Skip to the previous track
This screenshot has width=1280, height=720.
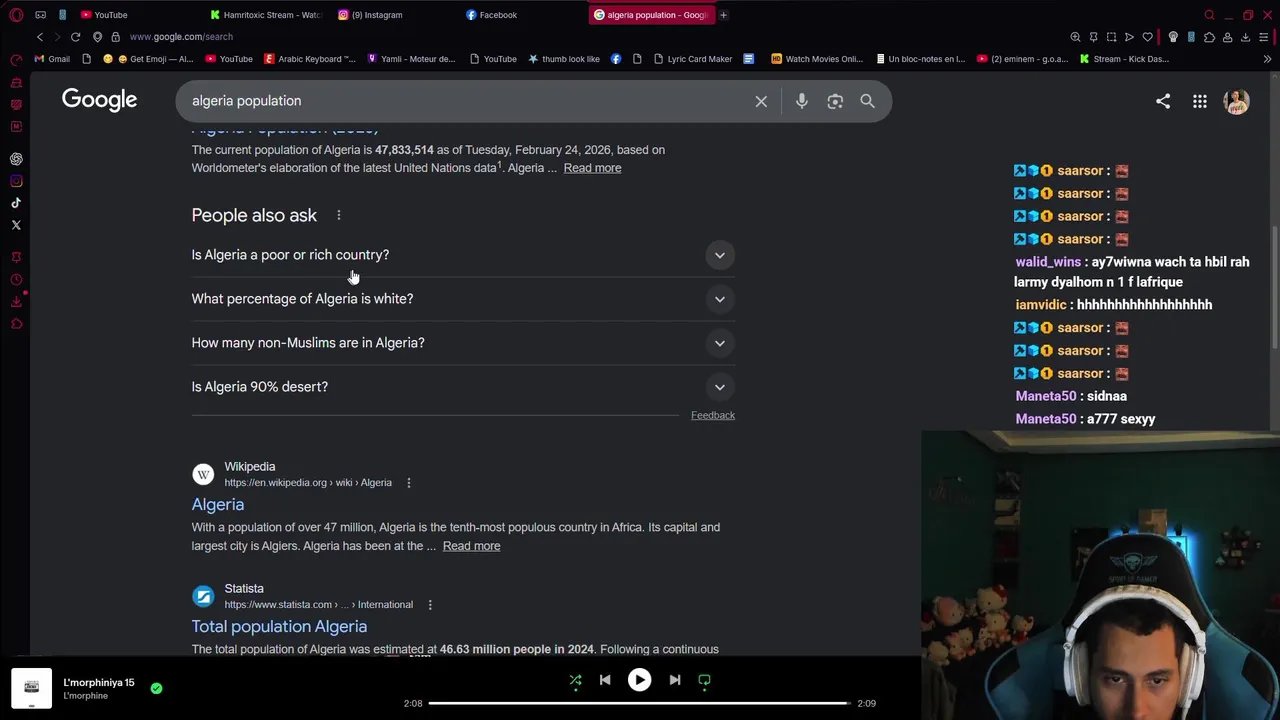(605, 680)
